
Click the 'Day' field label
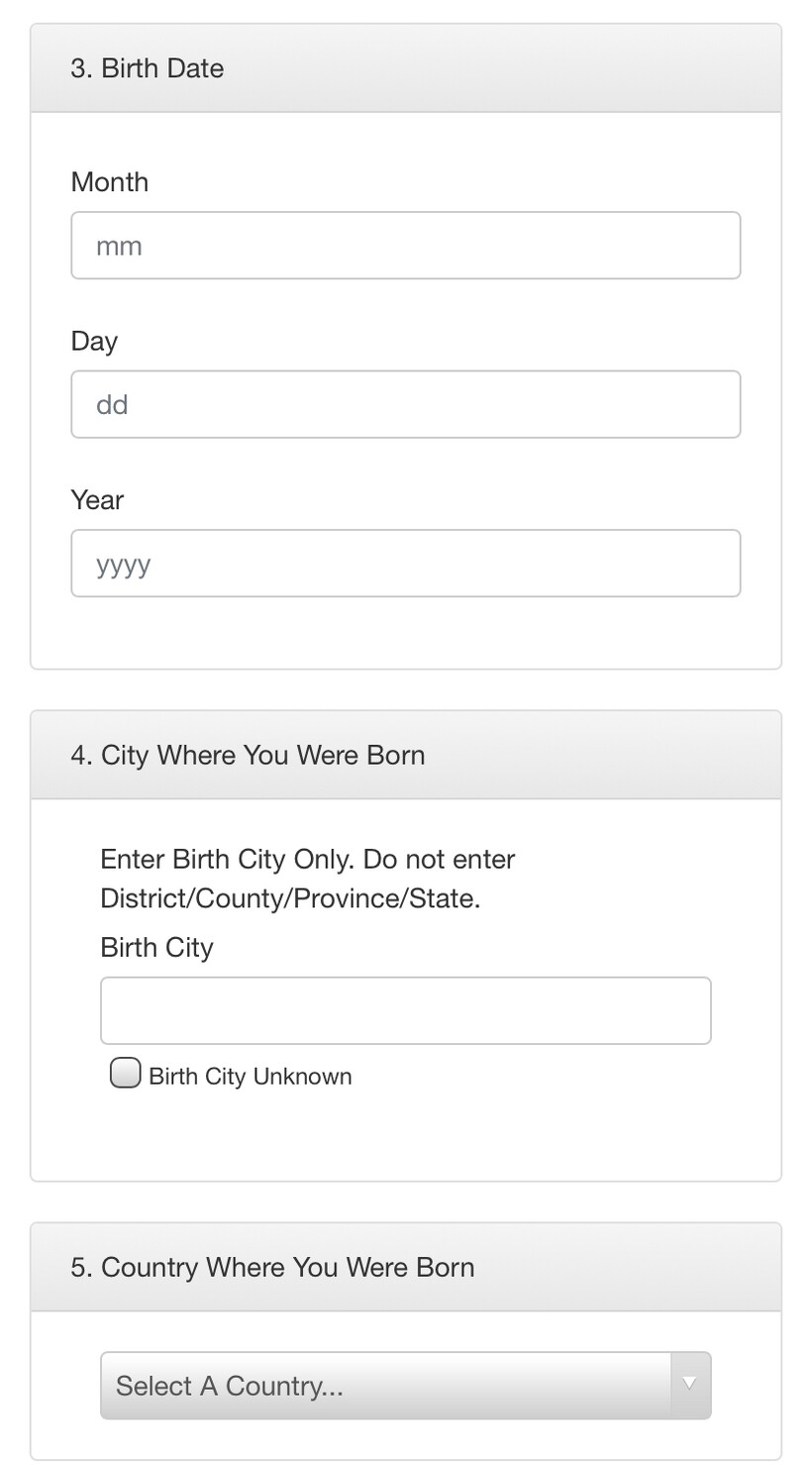point(94,342)
